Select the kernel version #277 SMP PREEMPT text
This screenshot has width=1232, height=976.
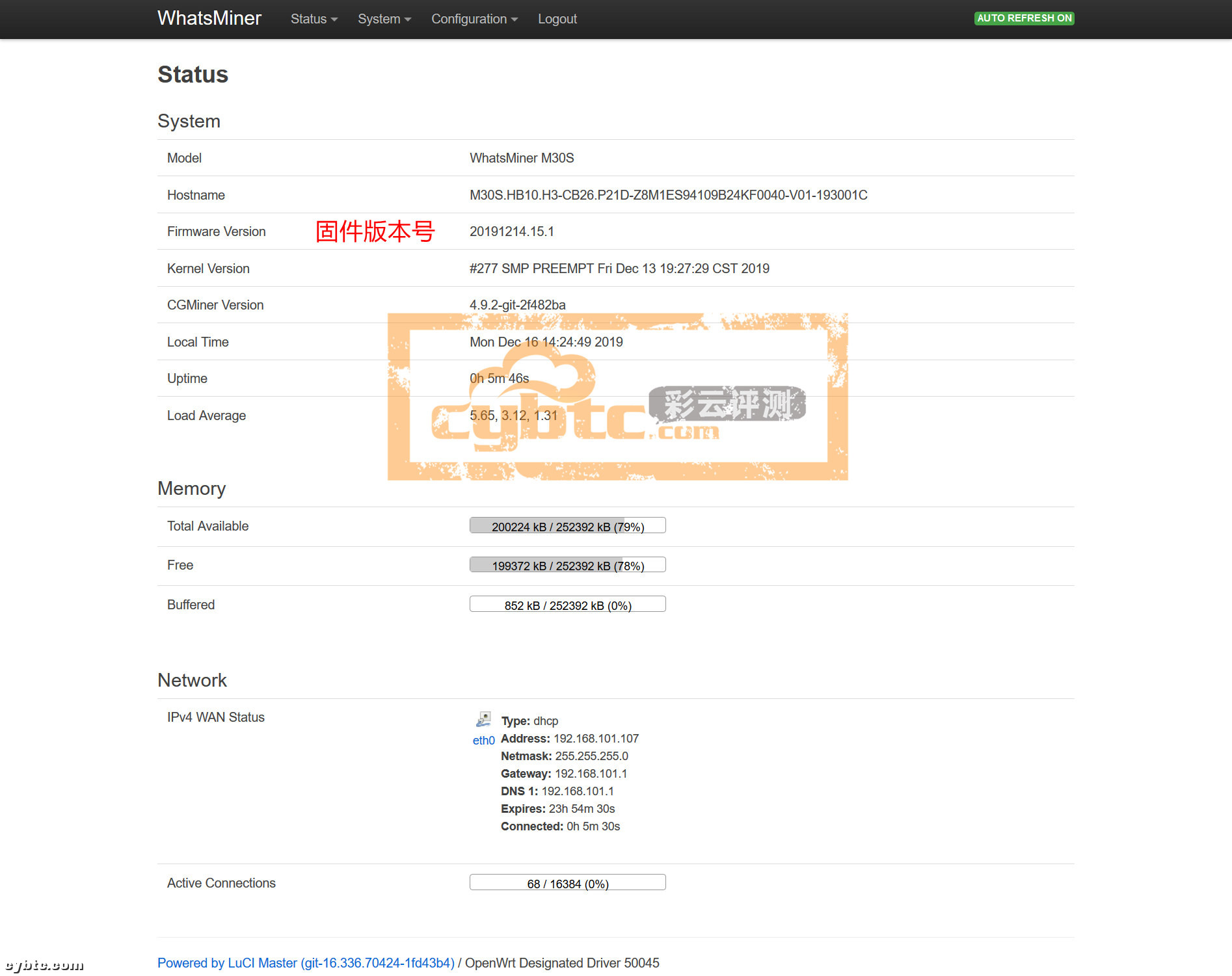[x=619, y=269]
